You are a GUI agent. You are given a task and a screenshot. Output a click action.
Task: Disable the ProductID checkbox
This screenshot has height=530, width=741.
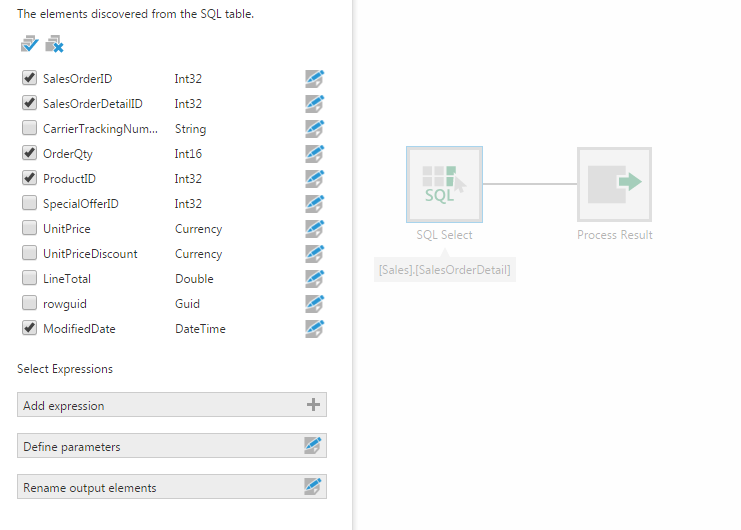pyautogui.click(x=29, y=178)
